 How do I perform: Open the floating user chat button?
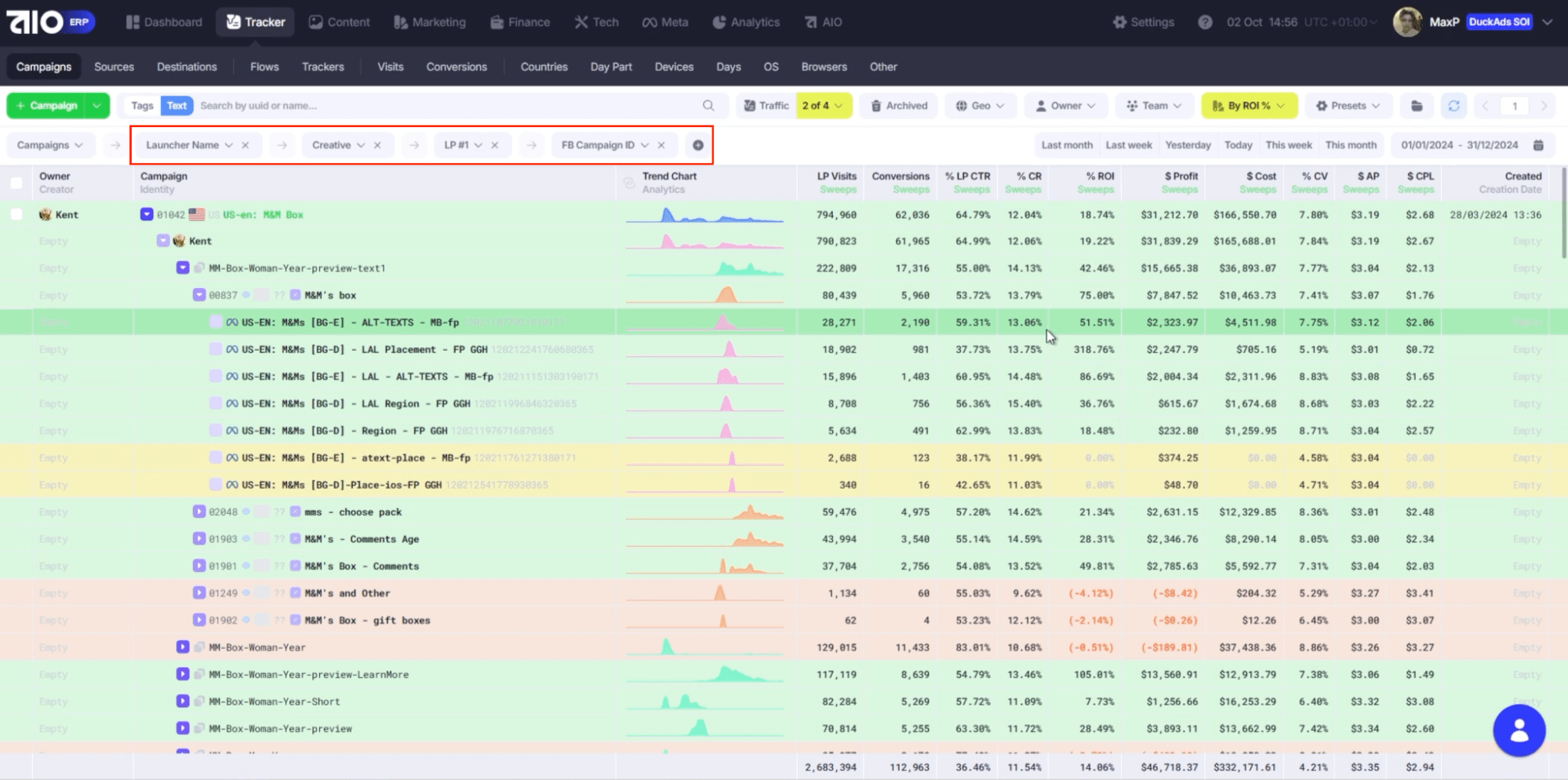pyautogui.click(x=1519, y=731)
